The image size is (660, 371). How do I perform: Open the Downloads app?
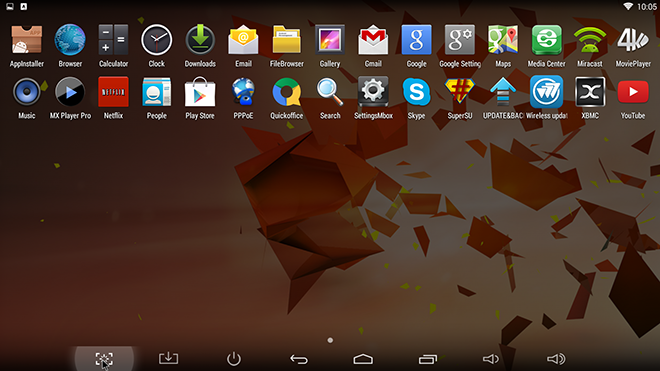(200, 40)
